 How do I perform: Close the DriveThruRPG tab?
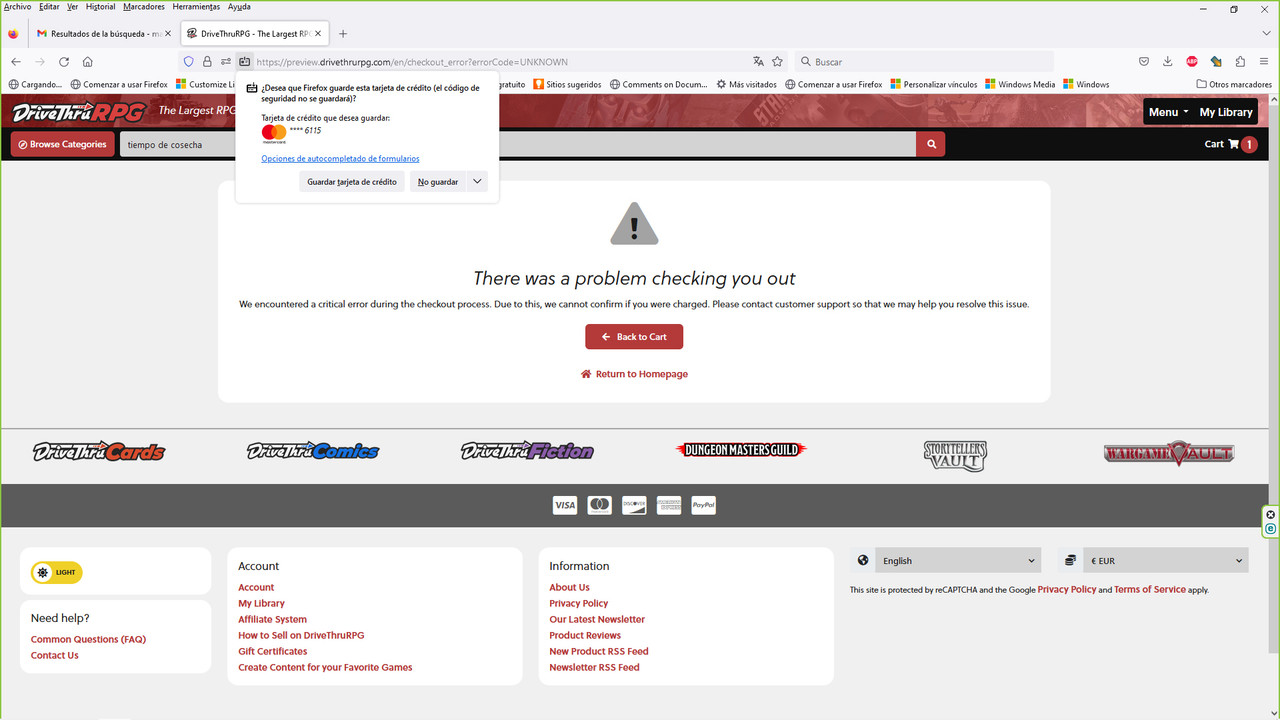tap(319, 33)
